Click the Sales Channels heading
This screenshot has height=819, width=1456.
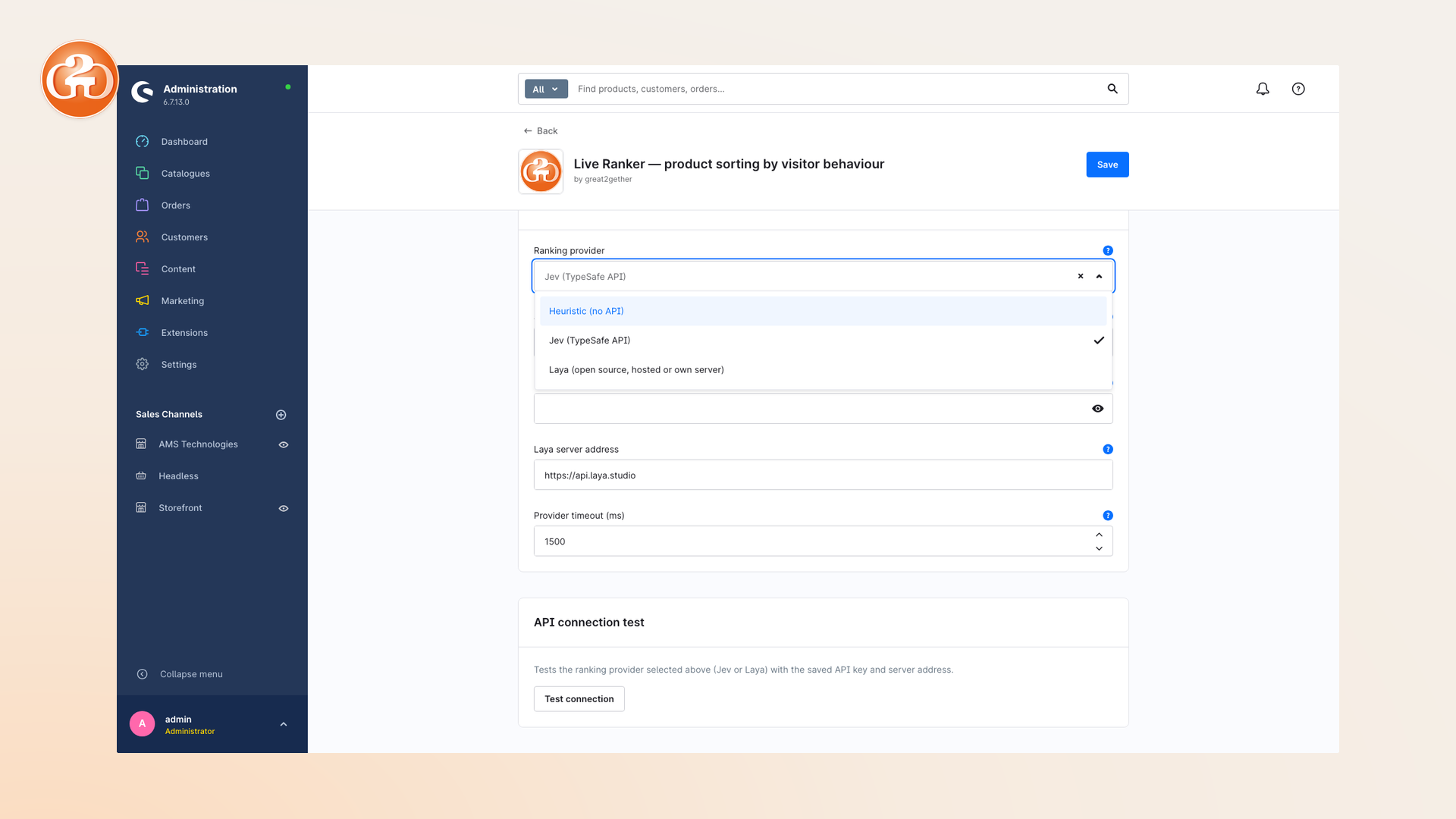point(169,415)
